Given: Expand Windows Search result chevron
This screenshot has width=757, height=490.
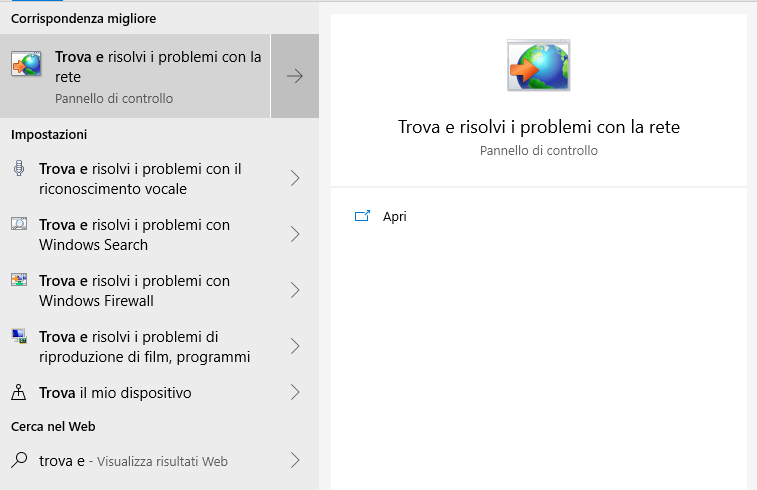Looking at the screenshot, I should click(x=295, y=234).
